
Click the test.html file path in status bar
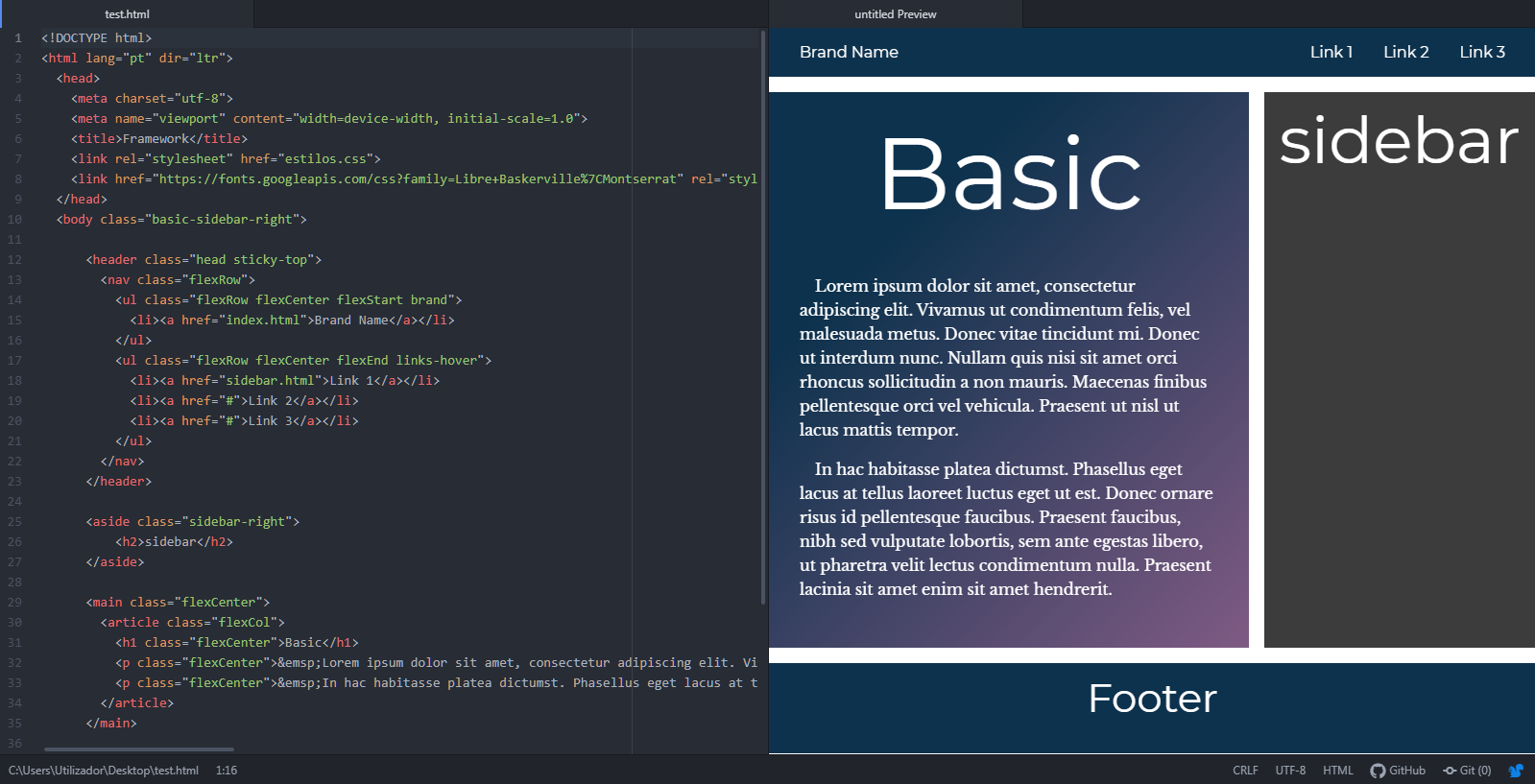coord(104,771)
